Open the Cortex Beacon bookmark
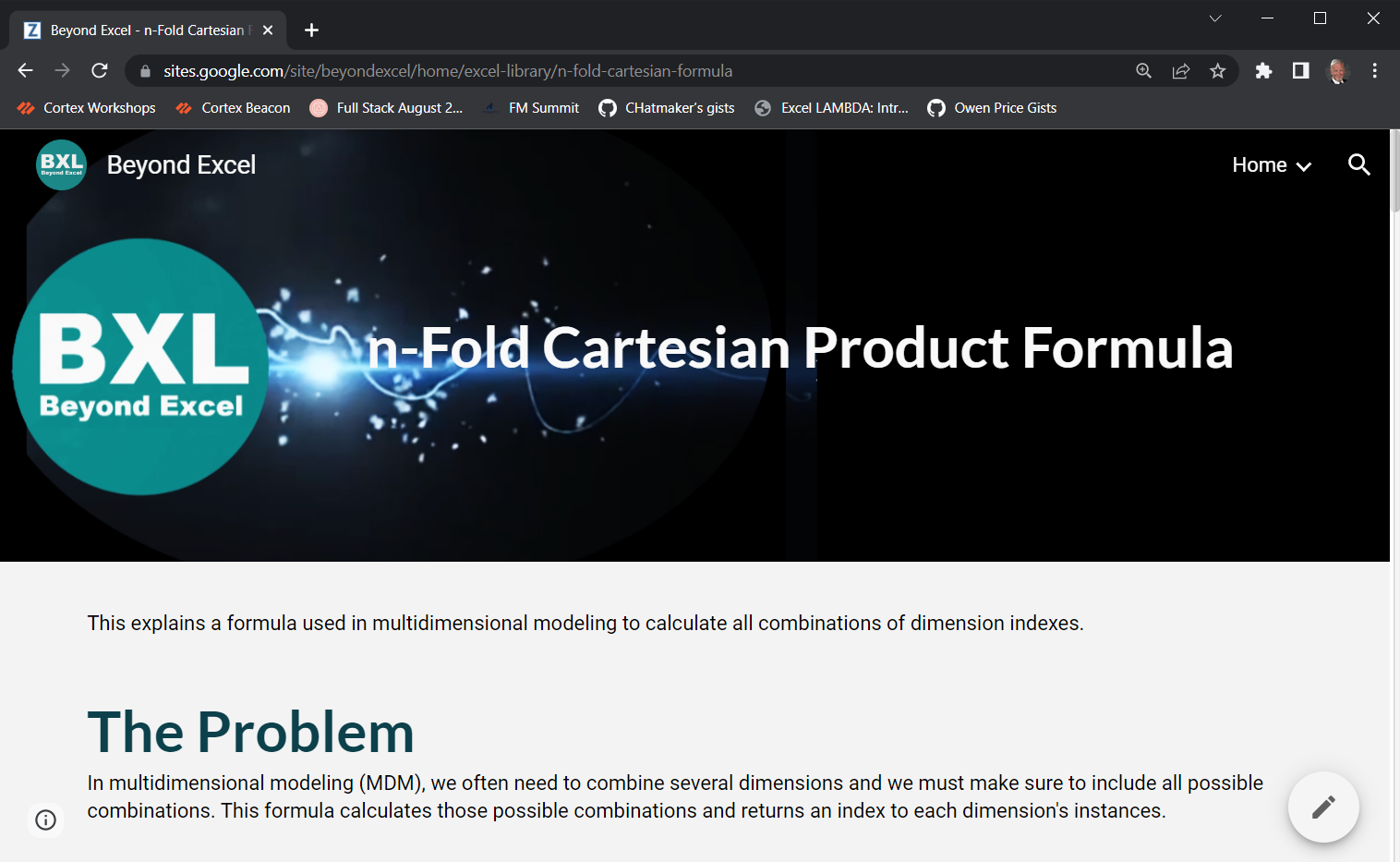The height and width of the screenshot is (862, 1400). point(233,108)
